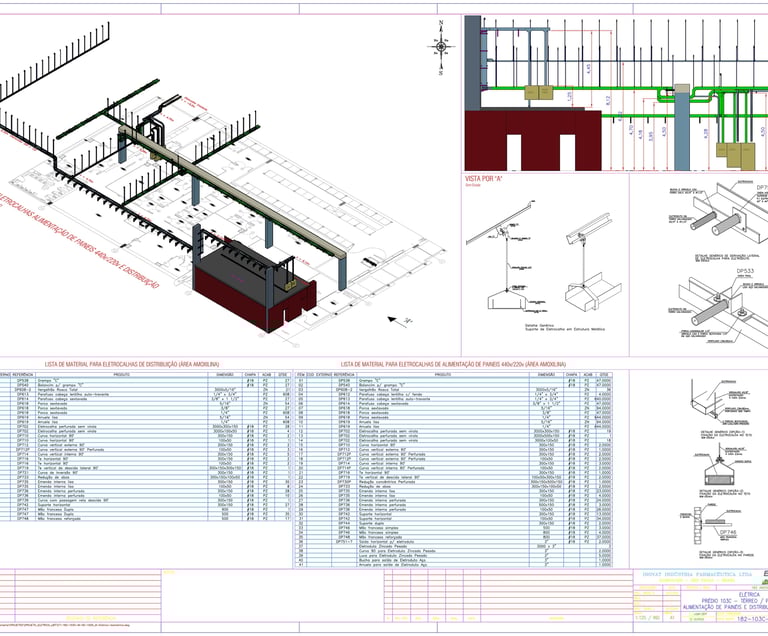The image size is (768, 636).
Task: Click the 8,12 dimension in the elevation view
Action: pos(609,100)
